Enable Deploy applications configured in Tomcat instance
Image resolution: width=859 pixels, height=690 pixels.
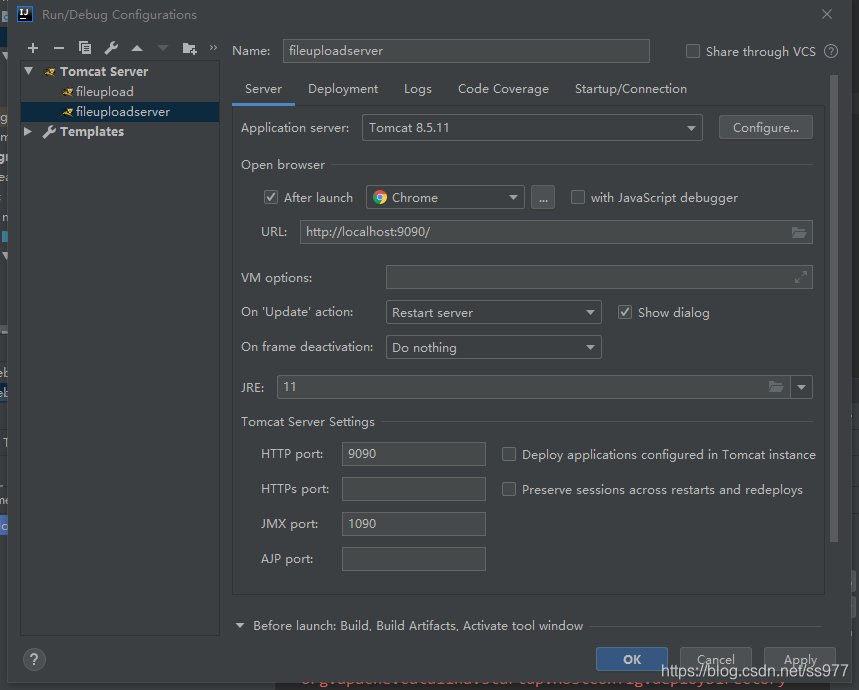tap(509, 454)
